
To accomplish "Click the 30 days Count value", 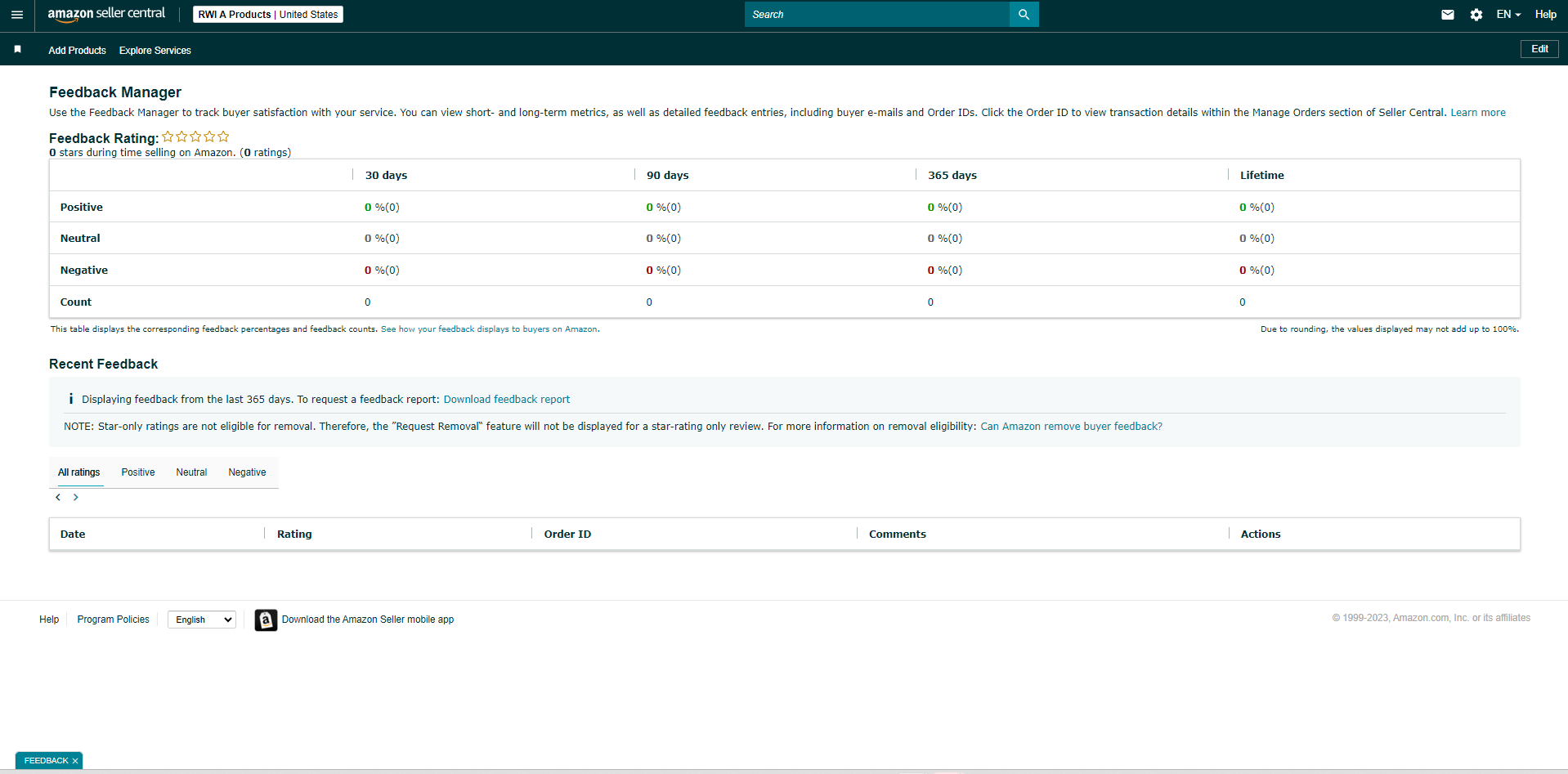I will tap(368, 302).
